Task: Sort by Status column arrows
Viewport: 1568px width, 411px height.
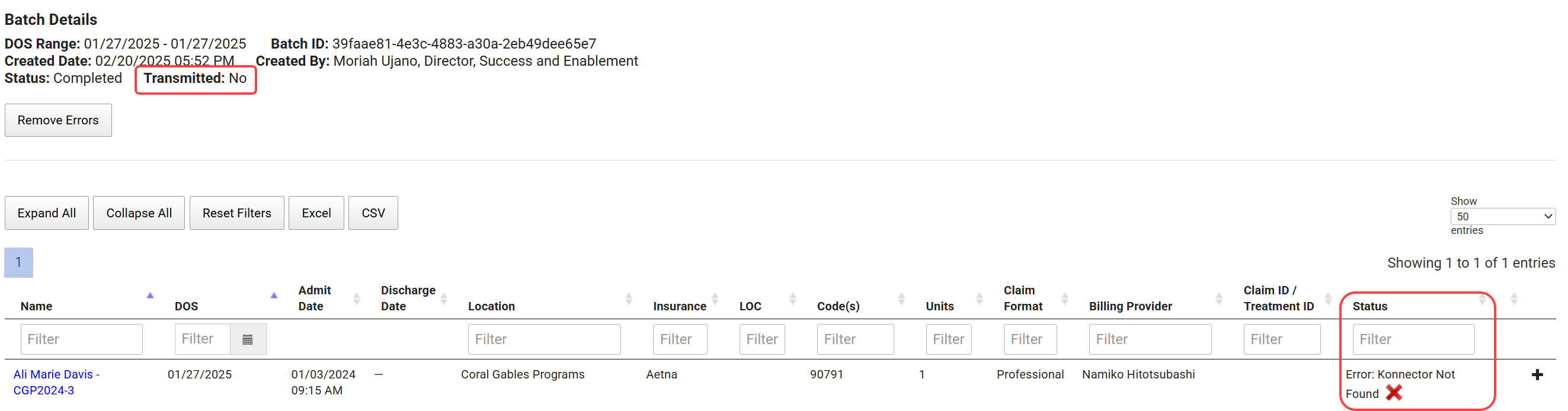Action: coord(1481,298)
